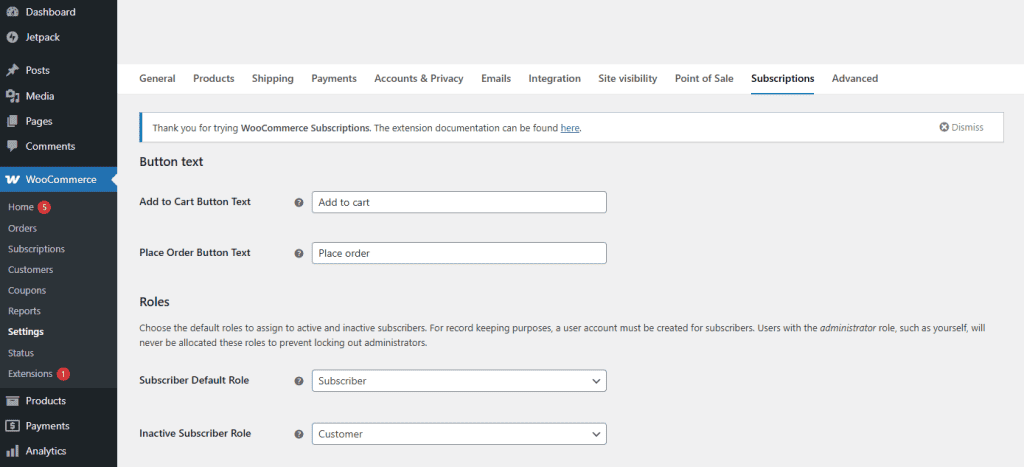This screenshot has height=467, width=1024.
Task: Click the Payments sidebar menu label
Action: (48, 426)
